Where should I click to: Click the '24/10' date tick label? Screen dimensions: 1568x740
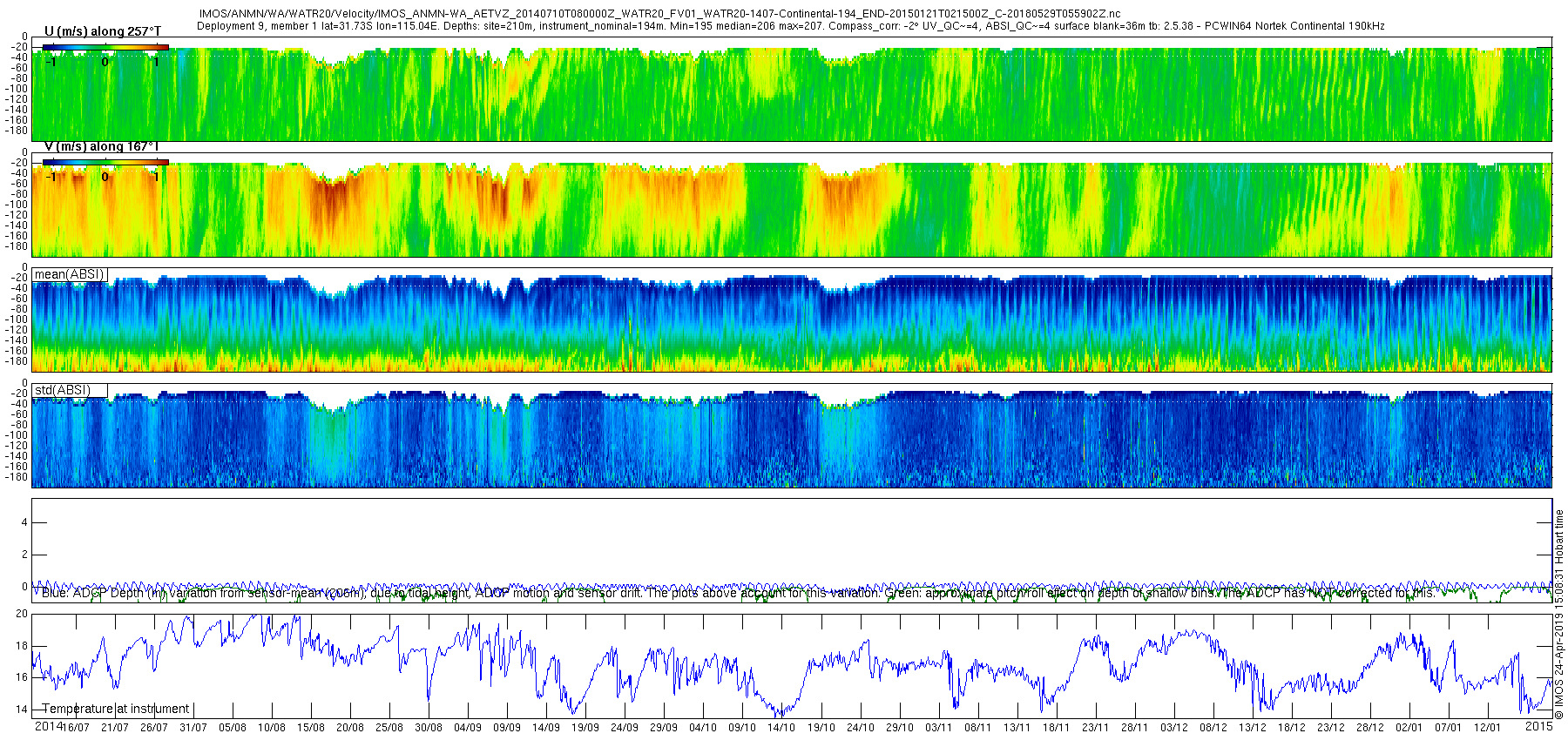coord(861,728)
